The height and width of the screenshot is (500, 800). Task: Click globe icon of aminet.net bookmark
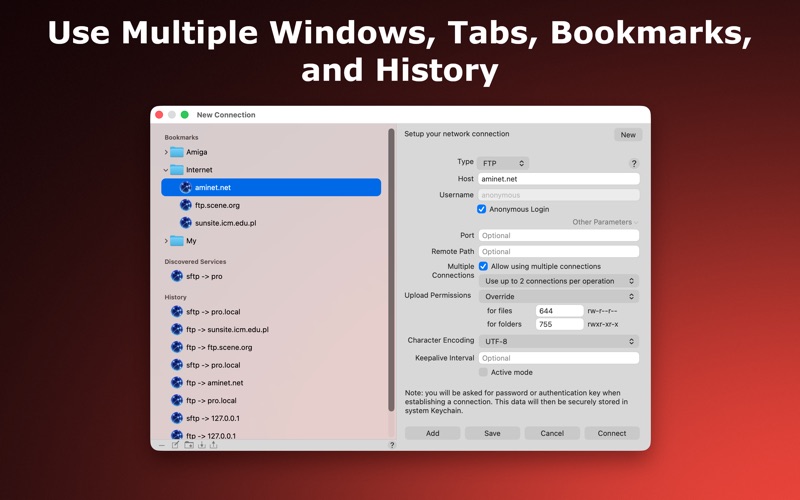click(x=186, y=187)
